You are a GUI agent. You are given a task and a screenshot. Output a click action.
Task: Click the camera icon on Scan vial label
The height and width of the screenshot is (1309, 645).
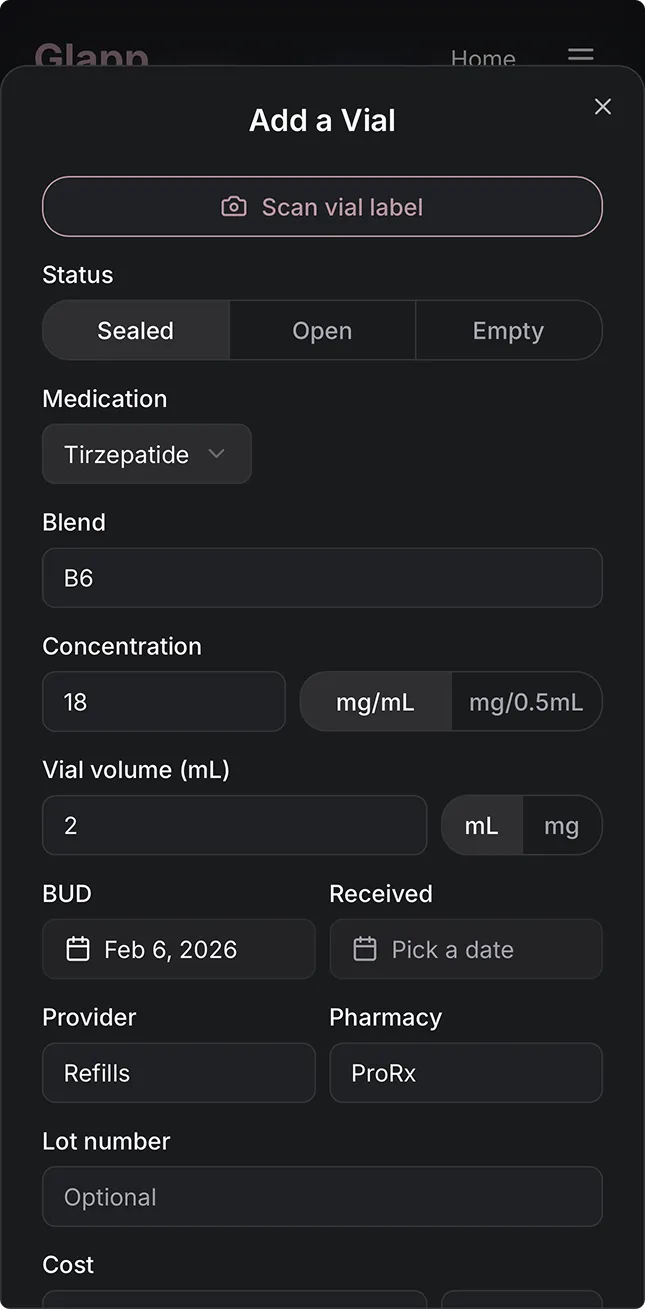pyautogui.click(x=233, y=206)
